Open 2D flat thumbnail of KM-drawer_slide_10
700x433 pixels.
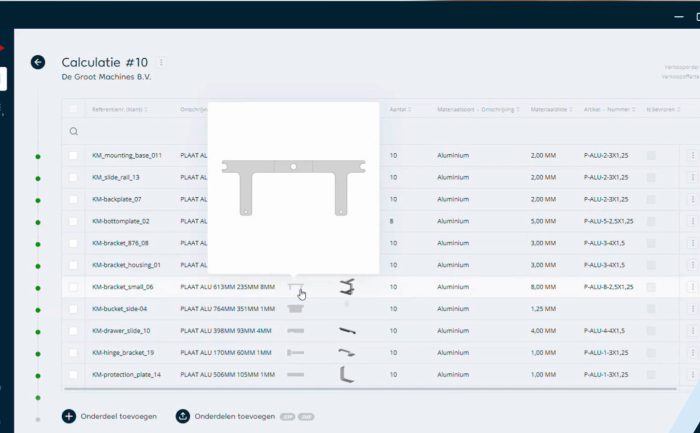click(x=296, y=331)
